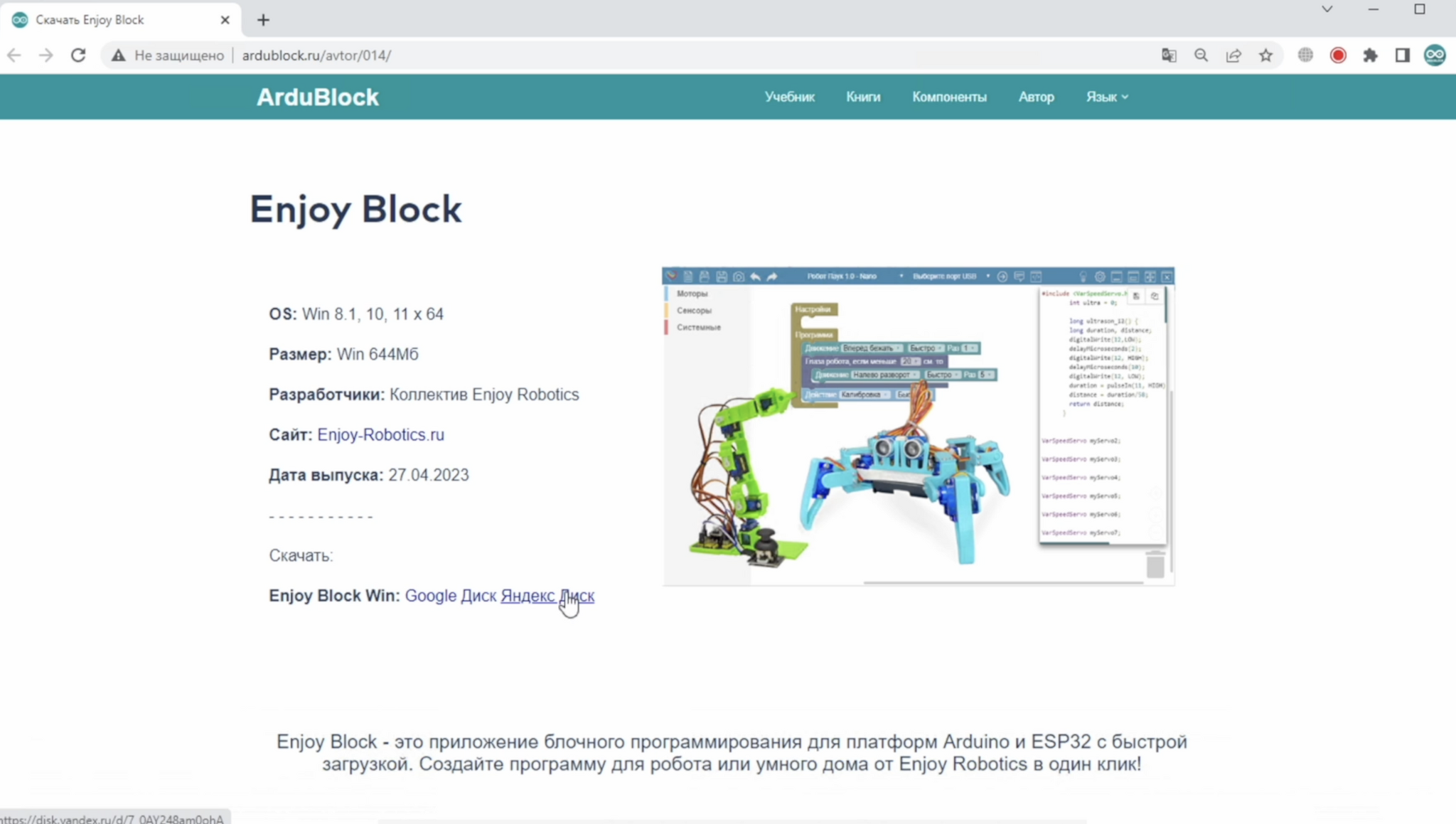
Task: Expand the Язык language dropdown
Action: pos(1106,97)
